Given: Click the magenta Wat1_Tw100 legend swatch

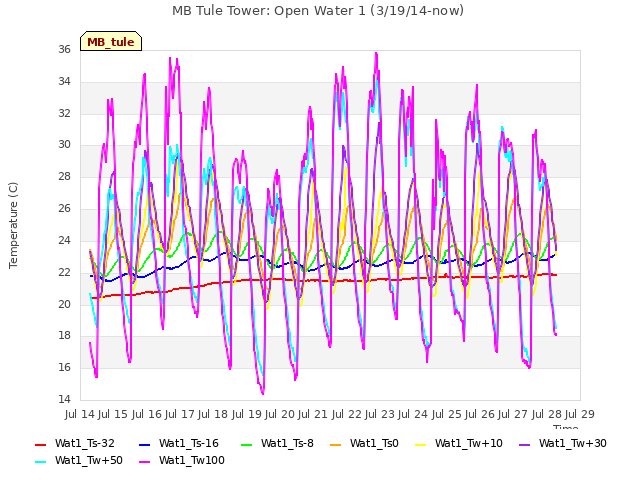Looking at the screenshot, I should point(145,462).
